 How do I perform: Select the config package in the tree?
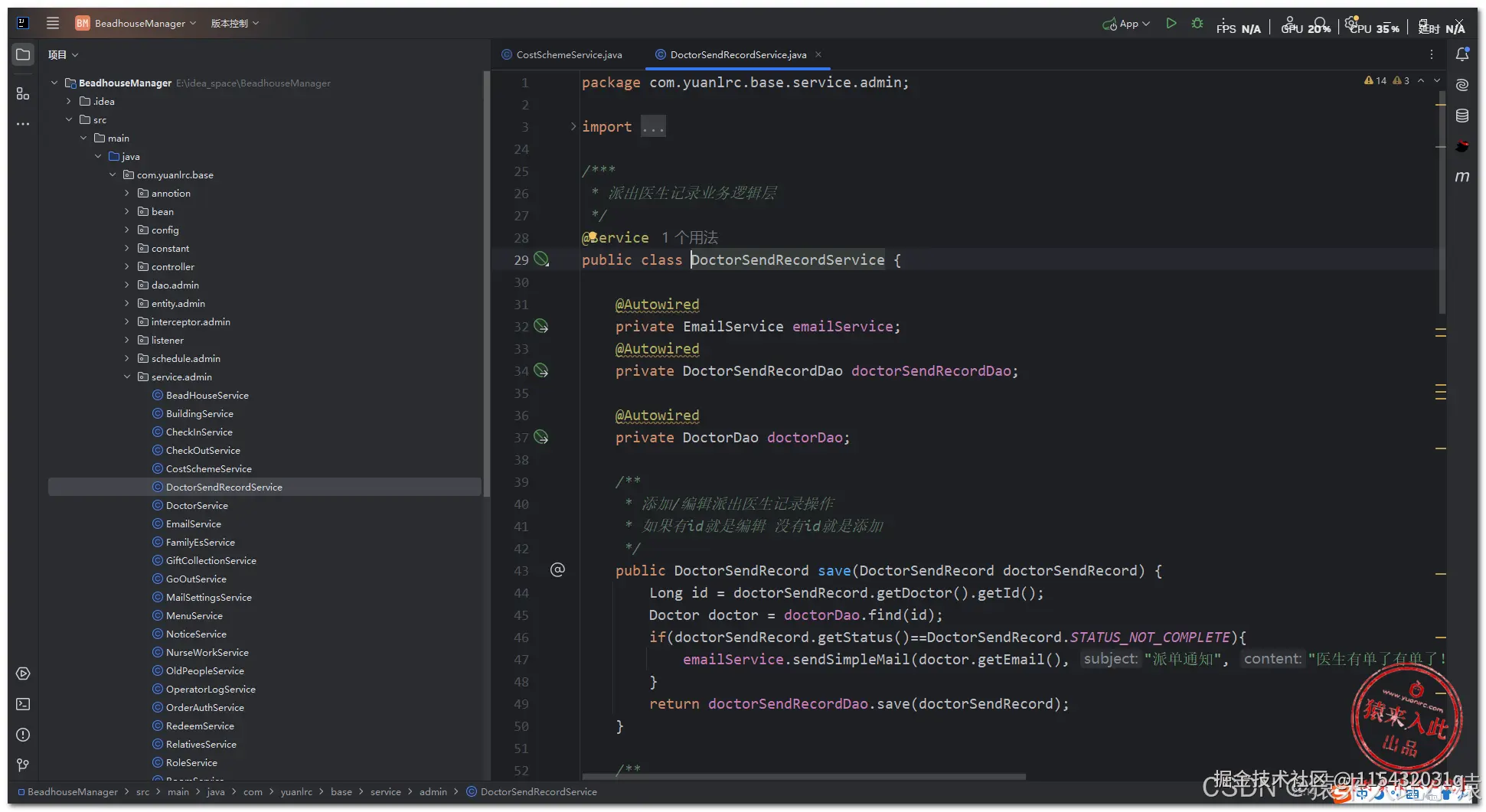point(165,230)
